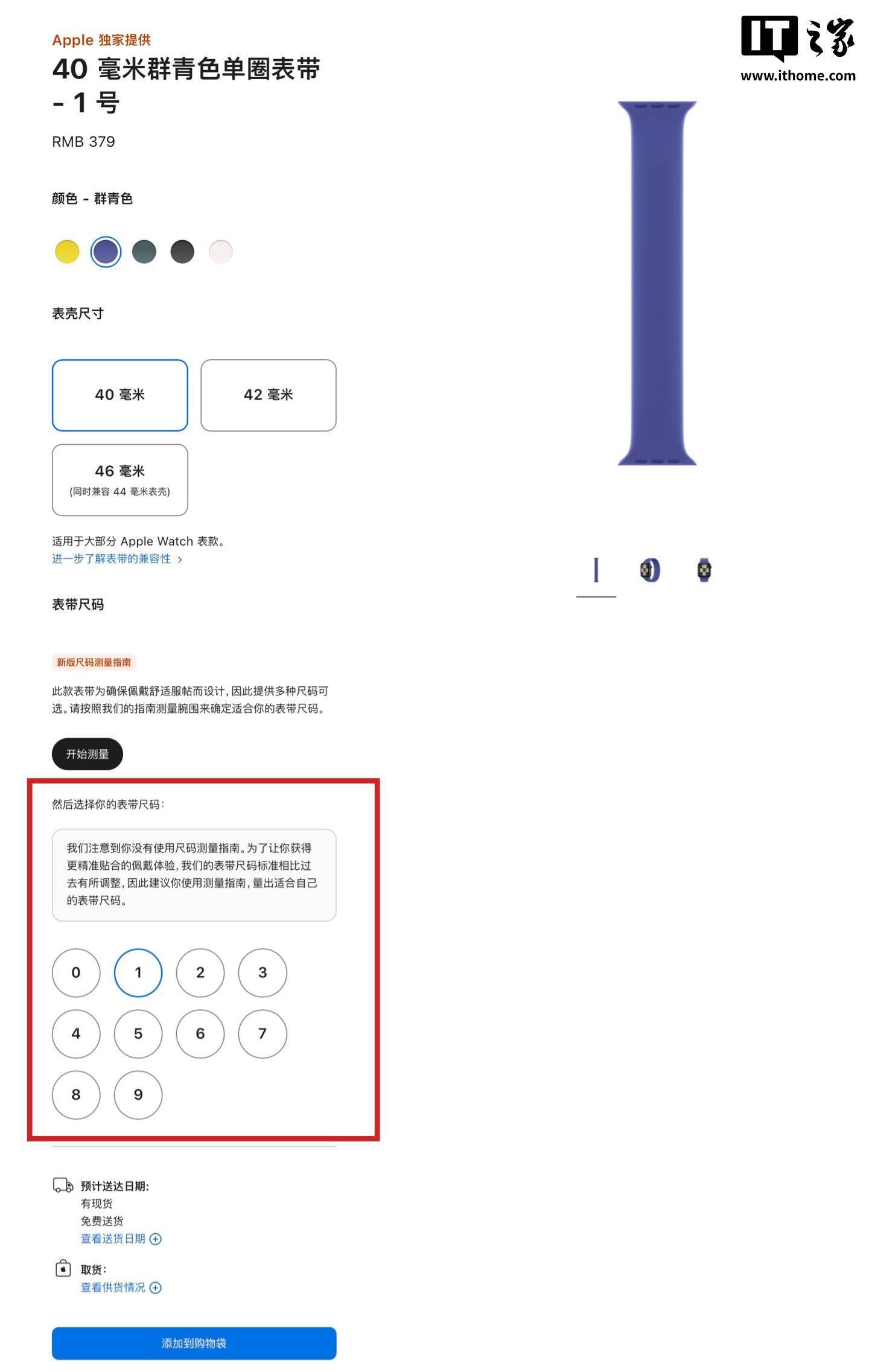Click the pickup shopping bag icon
The height and width of the screenshot is (1372, 869).
(x=63, y=1268)
